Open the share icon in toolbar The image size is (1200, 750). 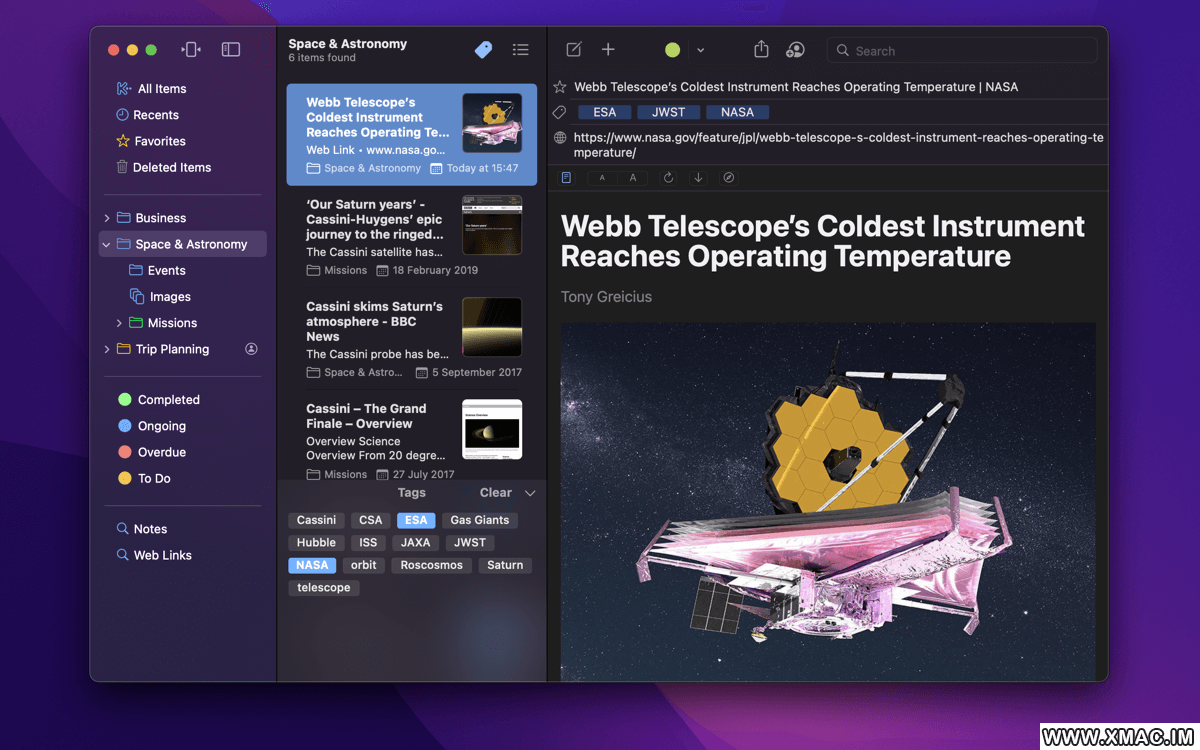click(761, 50)
